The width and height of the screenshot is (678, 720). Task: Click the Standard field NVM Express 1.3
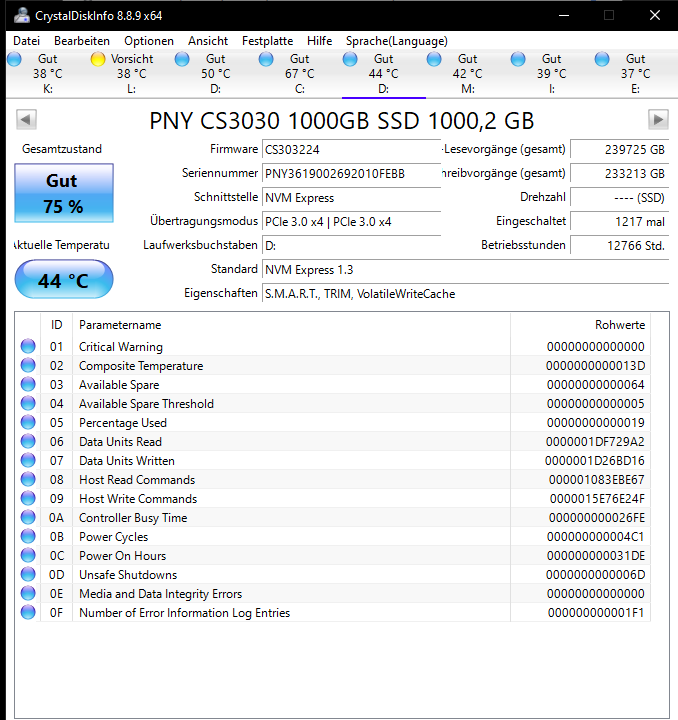465,270
